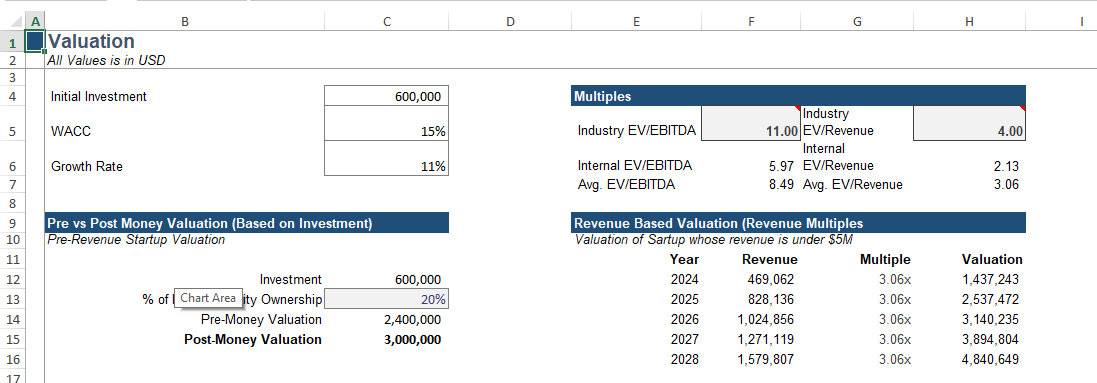Click the Avg. EV/Revenue 3.06 cell
The width and height of the screenshot is (1097, 383).
(x=969, y=185)
